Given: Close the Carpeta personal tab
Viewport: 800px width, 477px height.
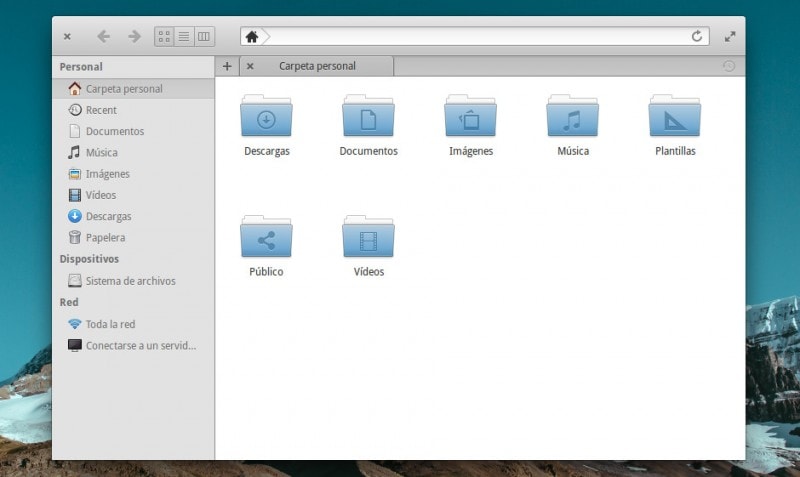Looking at the screenshot, I should point(250,66).
